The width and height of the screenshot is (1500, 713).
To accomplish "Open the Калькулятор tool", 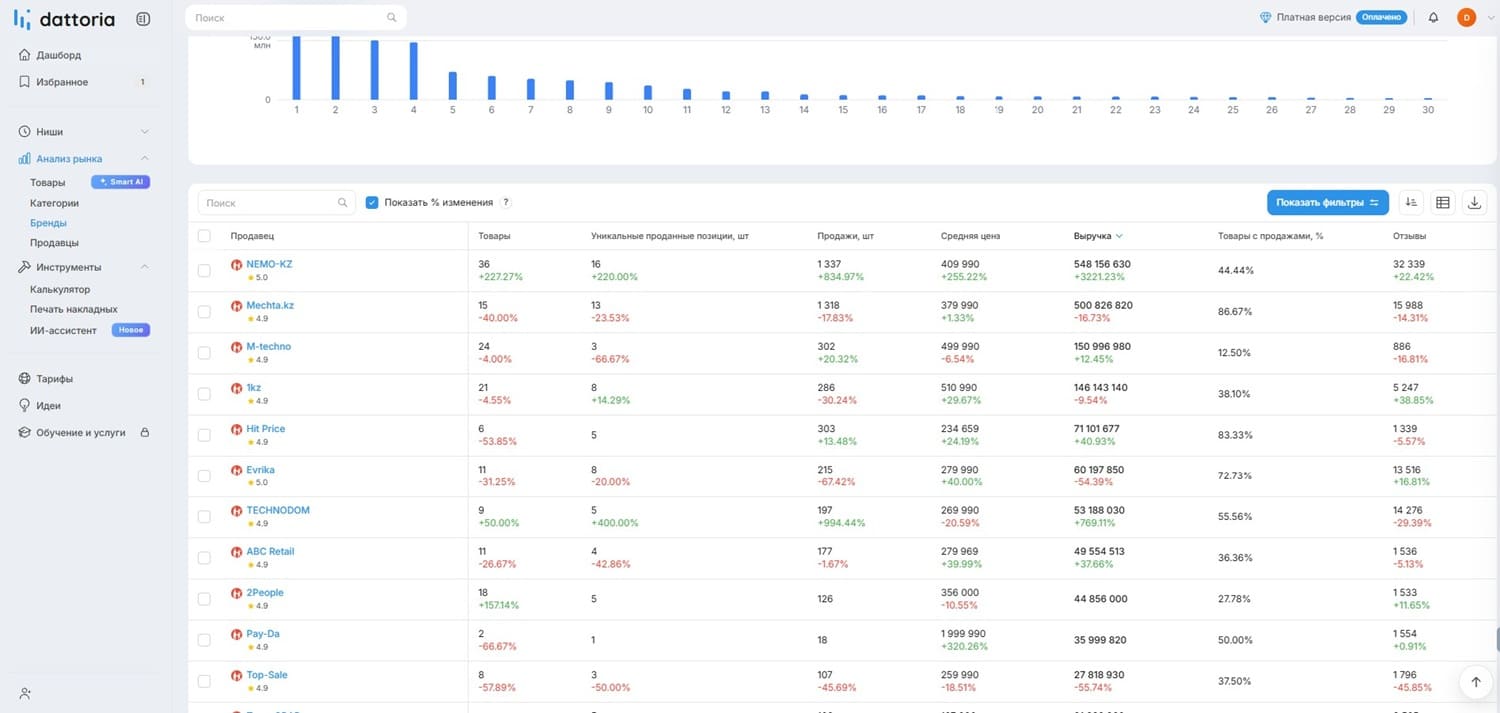I will click(60, 290).
